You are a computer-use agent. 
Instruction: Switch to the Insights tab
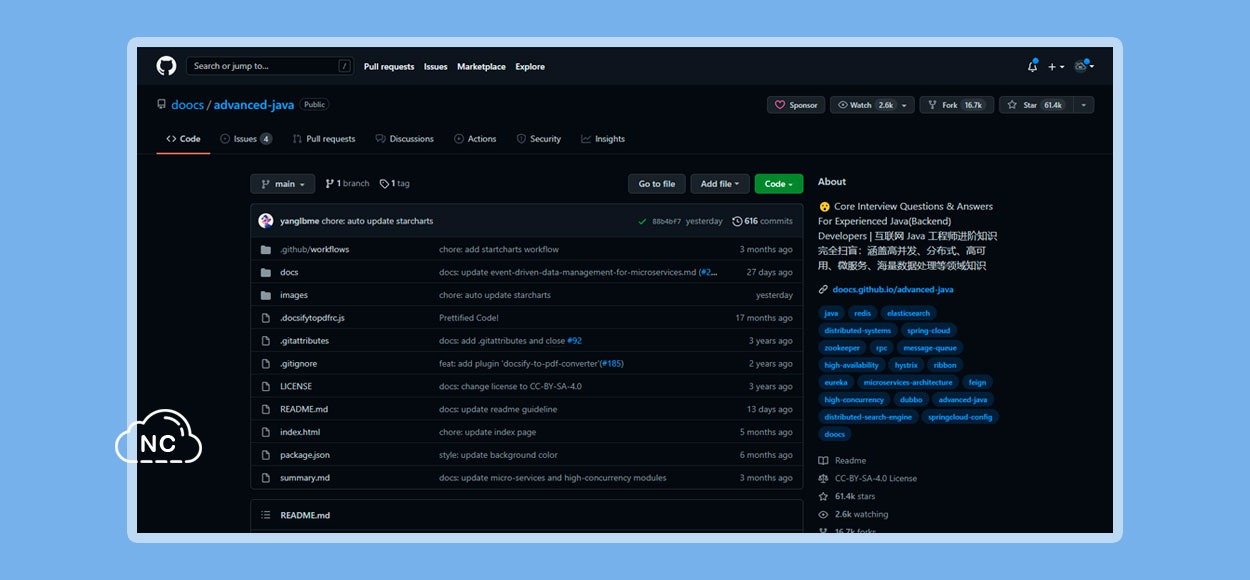click(603, 139)
